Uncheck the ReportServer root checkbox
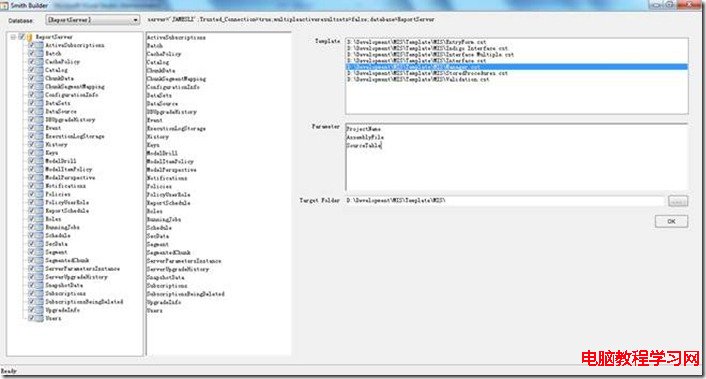706x379 pixels. pyautogui.click(x=21, y=37)
